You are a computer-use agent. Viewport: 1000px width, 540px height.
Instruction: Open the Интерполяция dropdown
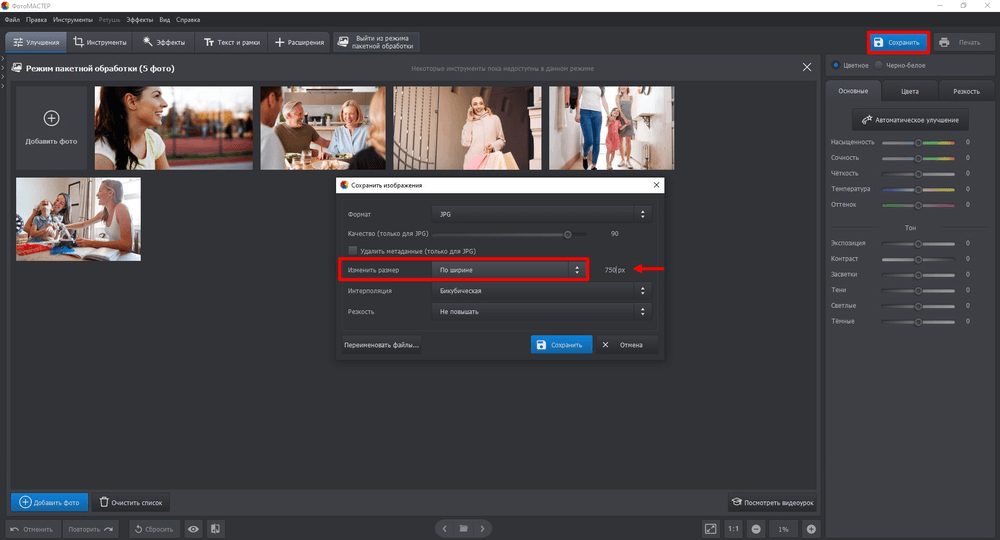point(541,291)
